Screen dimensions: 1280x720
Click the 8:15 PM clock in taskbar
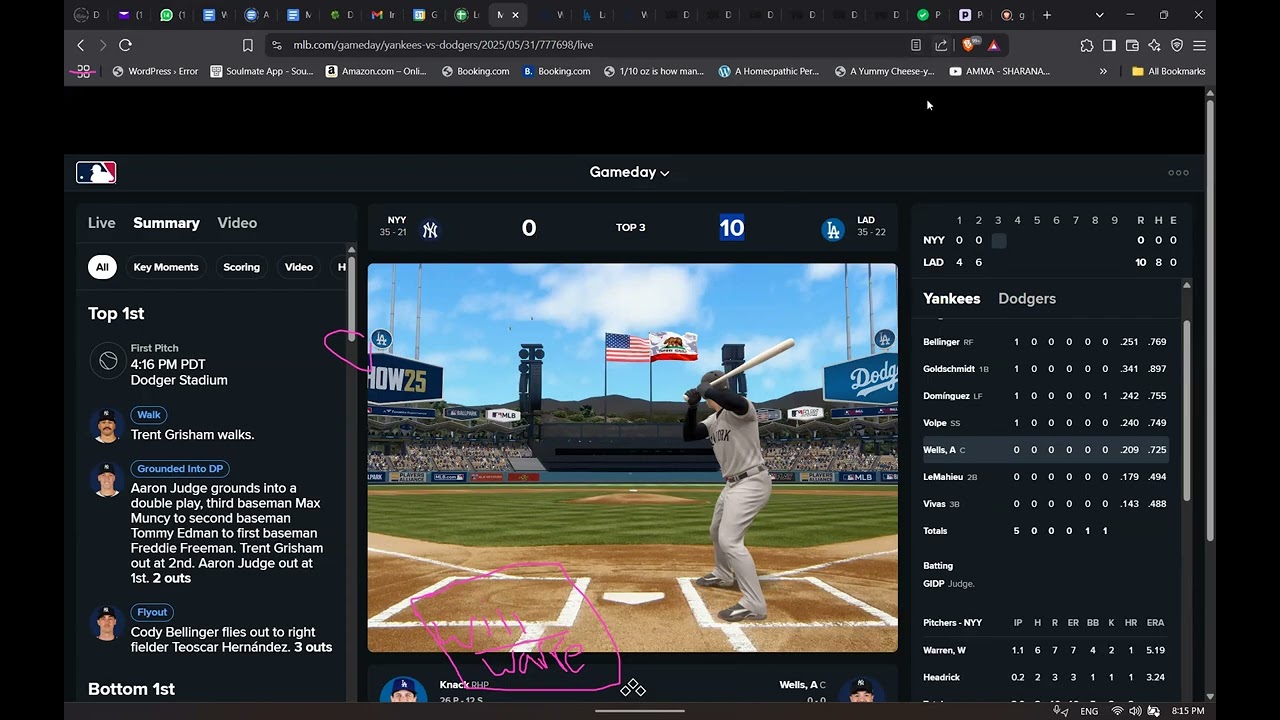[1188, 711]
